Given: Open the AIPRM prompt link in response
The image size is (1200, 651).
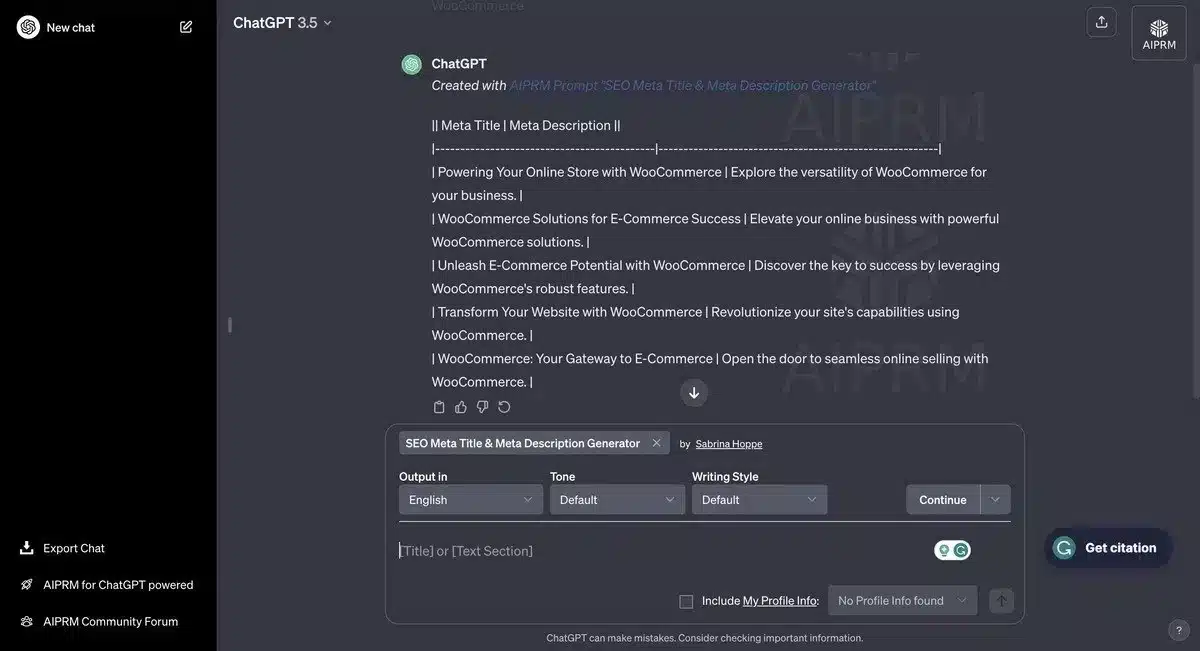Looking at the screenshot, I should [692, 86].
